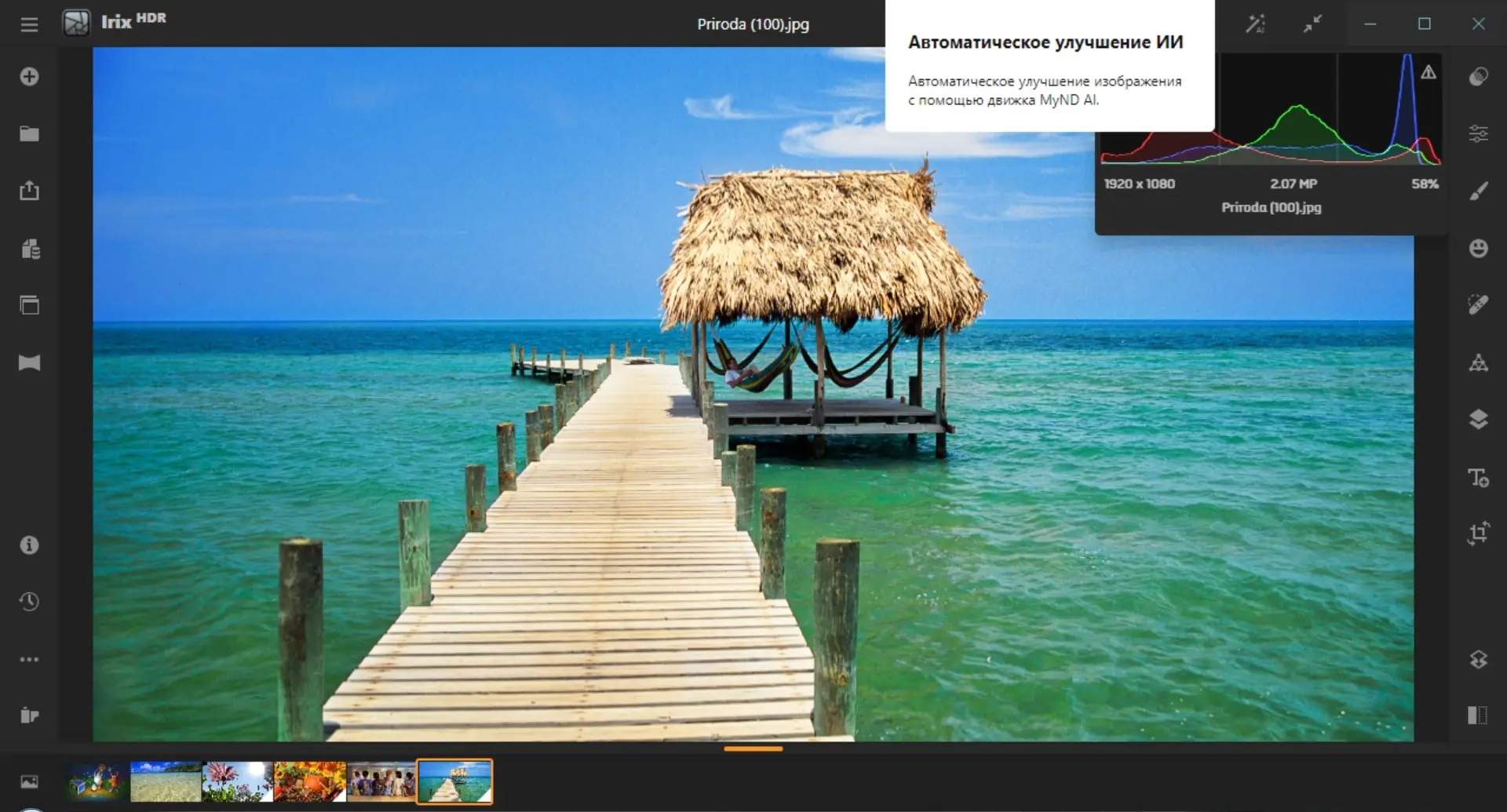Open folder browser icon in left sidebar

29,134
